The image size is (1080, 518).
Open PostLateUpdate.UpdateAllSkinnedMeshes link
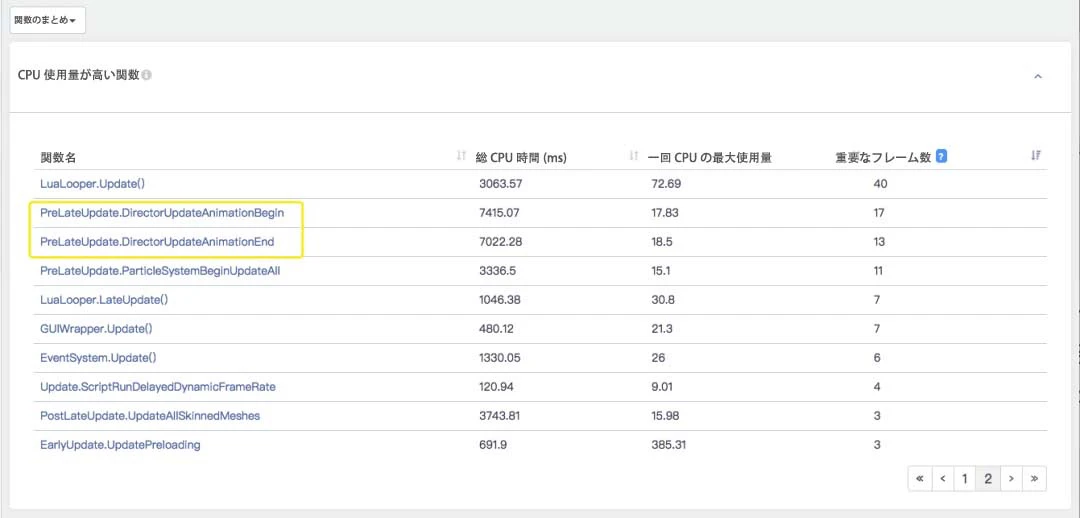150,415
